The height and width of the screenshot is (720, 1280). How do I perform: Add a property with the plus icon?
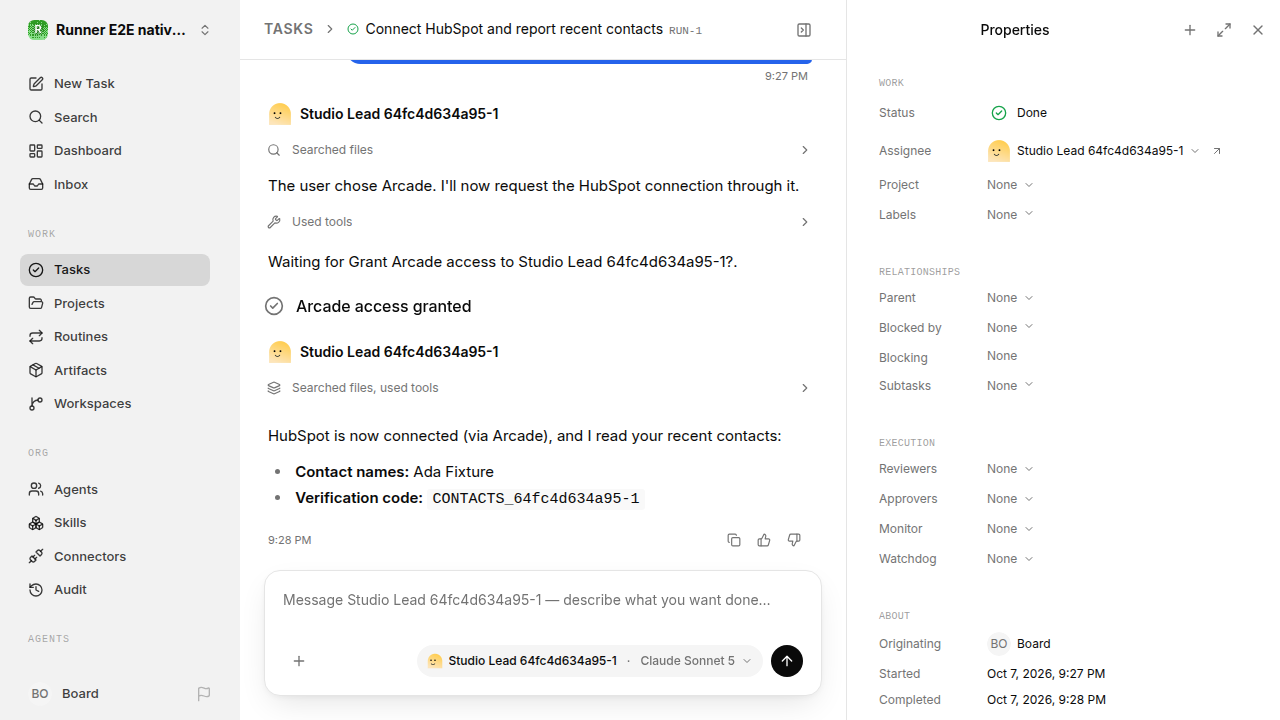click(1190, 30)
